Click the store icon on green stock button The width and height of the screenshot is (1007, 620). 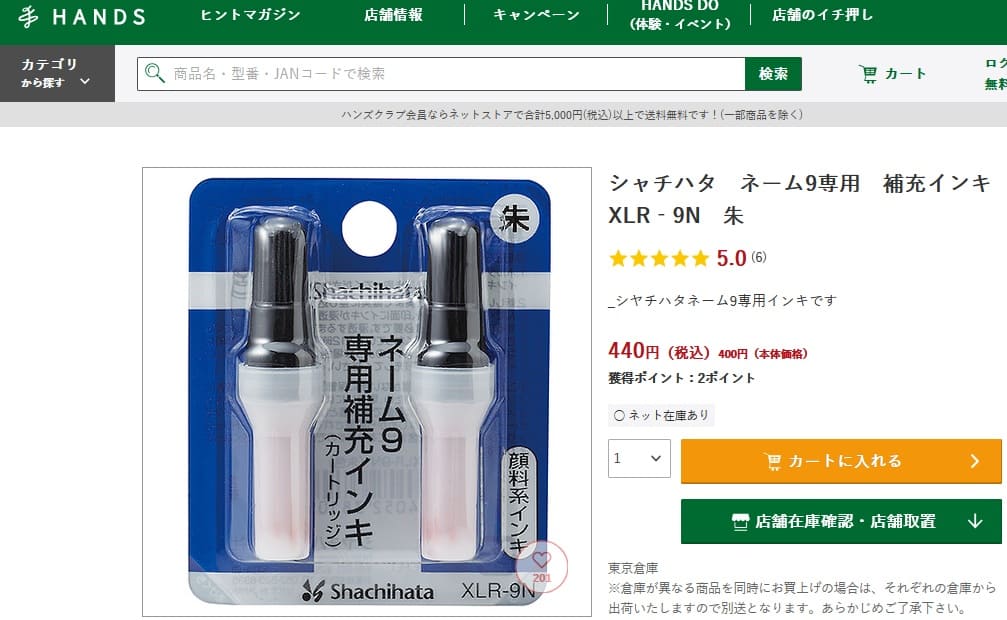coord(740,522)
